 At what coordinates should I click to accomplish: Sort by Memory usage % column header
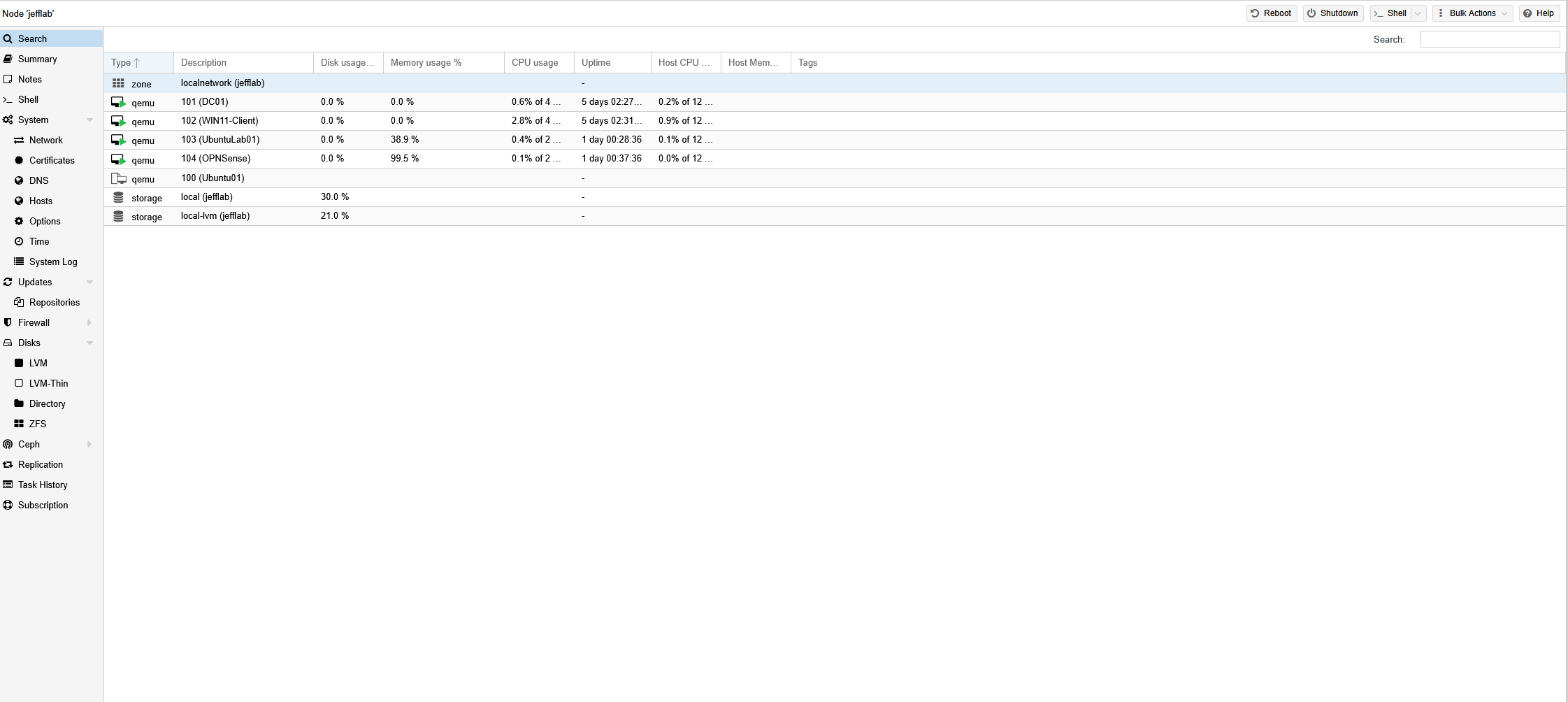coord(443,63)
